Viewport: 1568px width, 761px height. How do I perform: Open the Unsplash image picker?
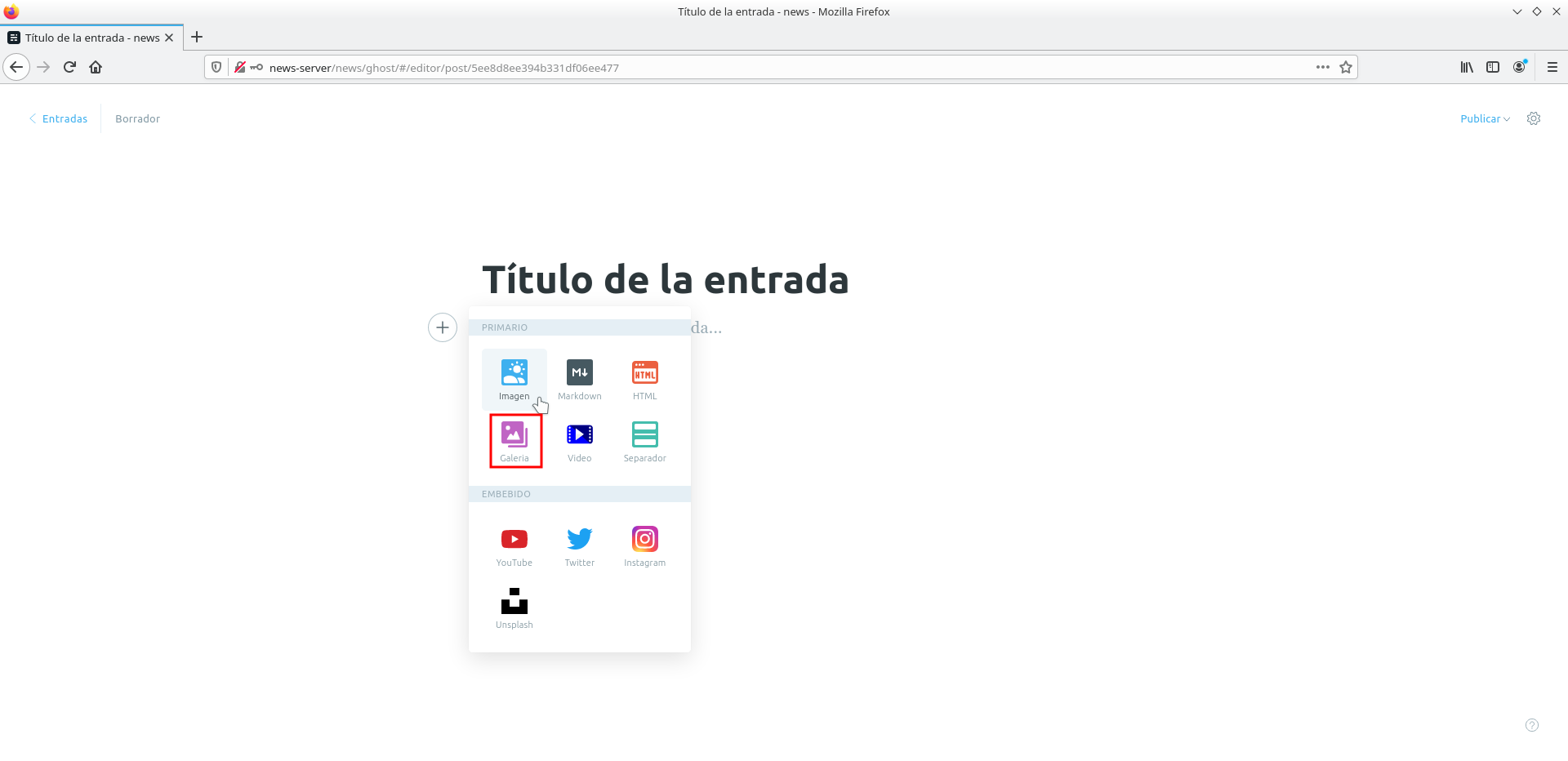click(x=514, y=607)
